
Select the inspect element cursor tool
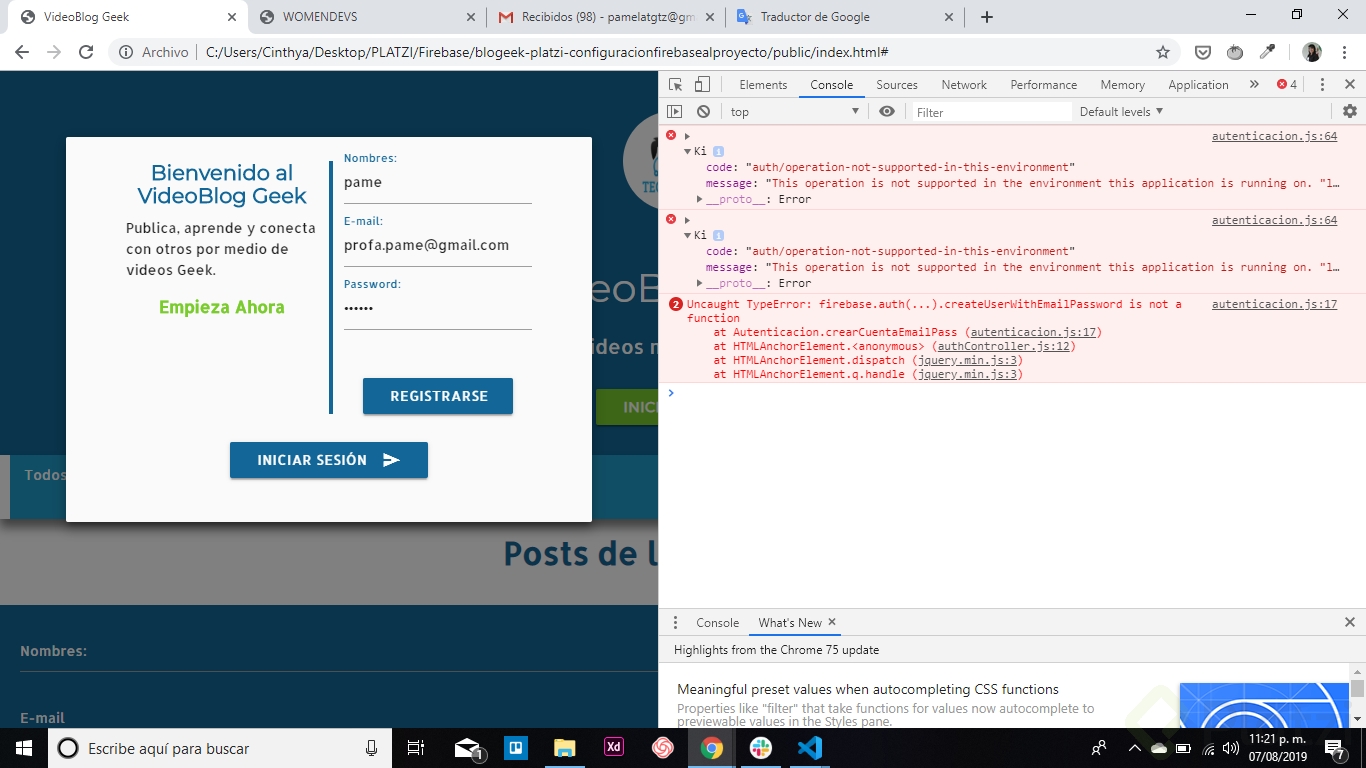[675, 84]
